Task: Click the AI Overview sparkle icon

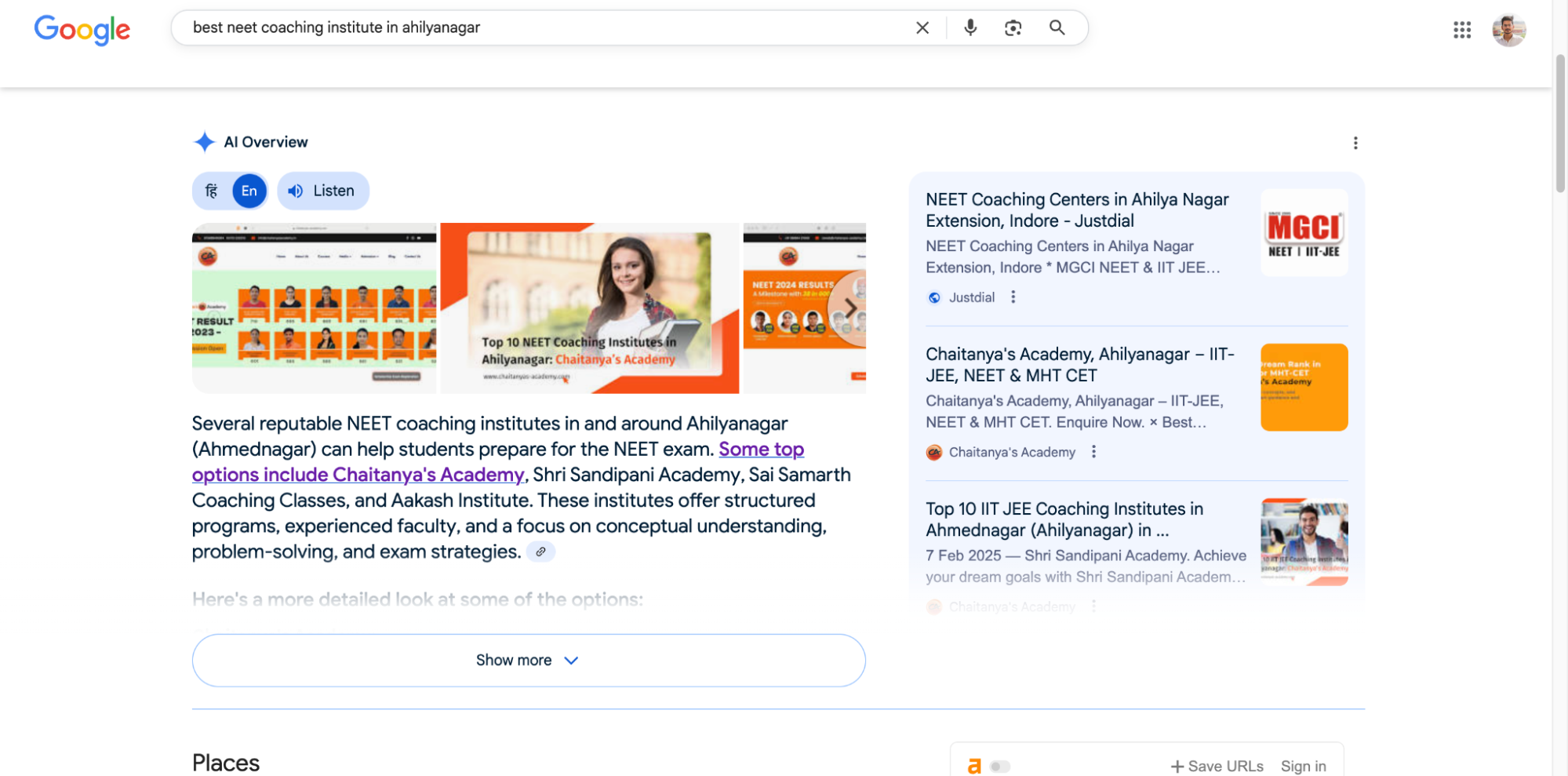Action: (203, 141)
